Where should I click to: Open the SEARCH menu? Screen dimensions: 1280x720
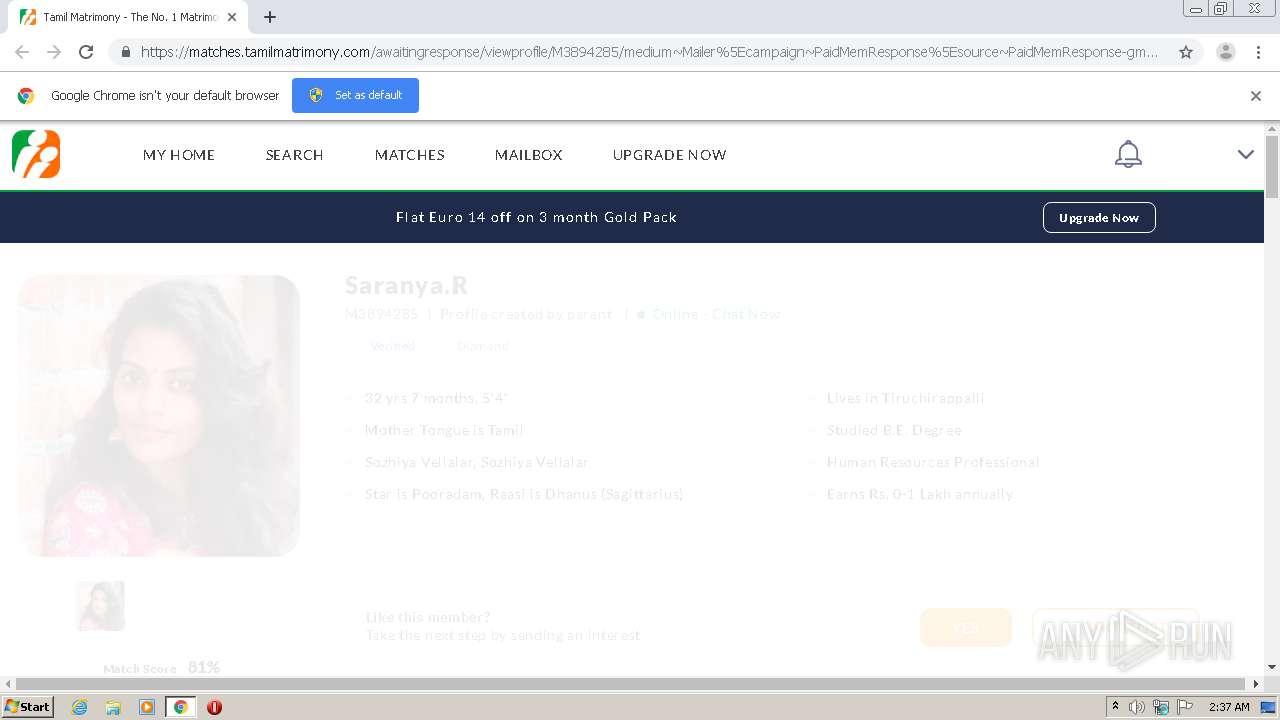pos(294,155)
